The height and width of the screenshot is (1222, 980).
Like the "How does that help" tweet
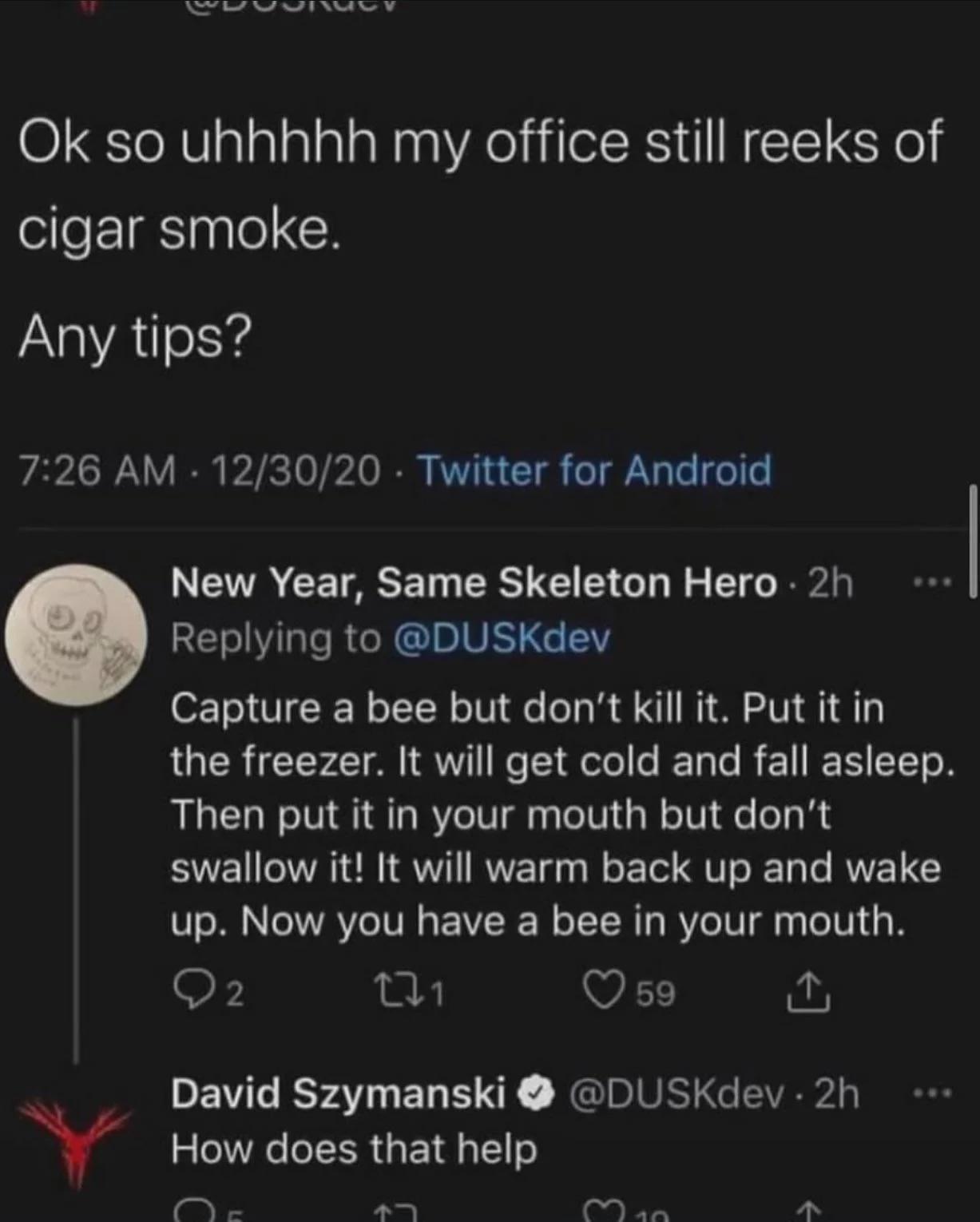(x=603, y=1212)
